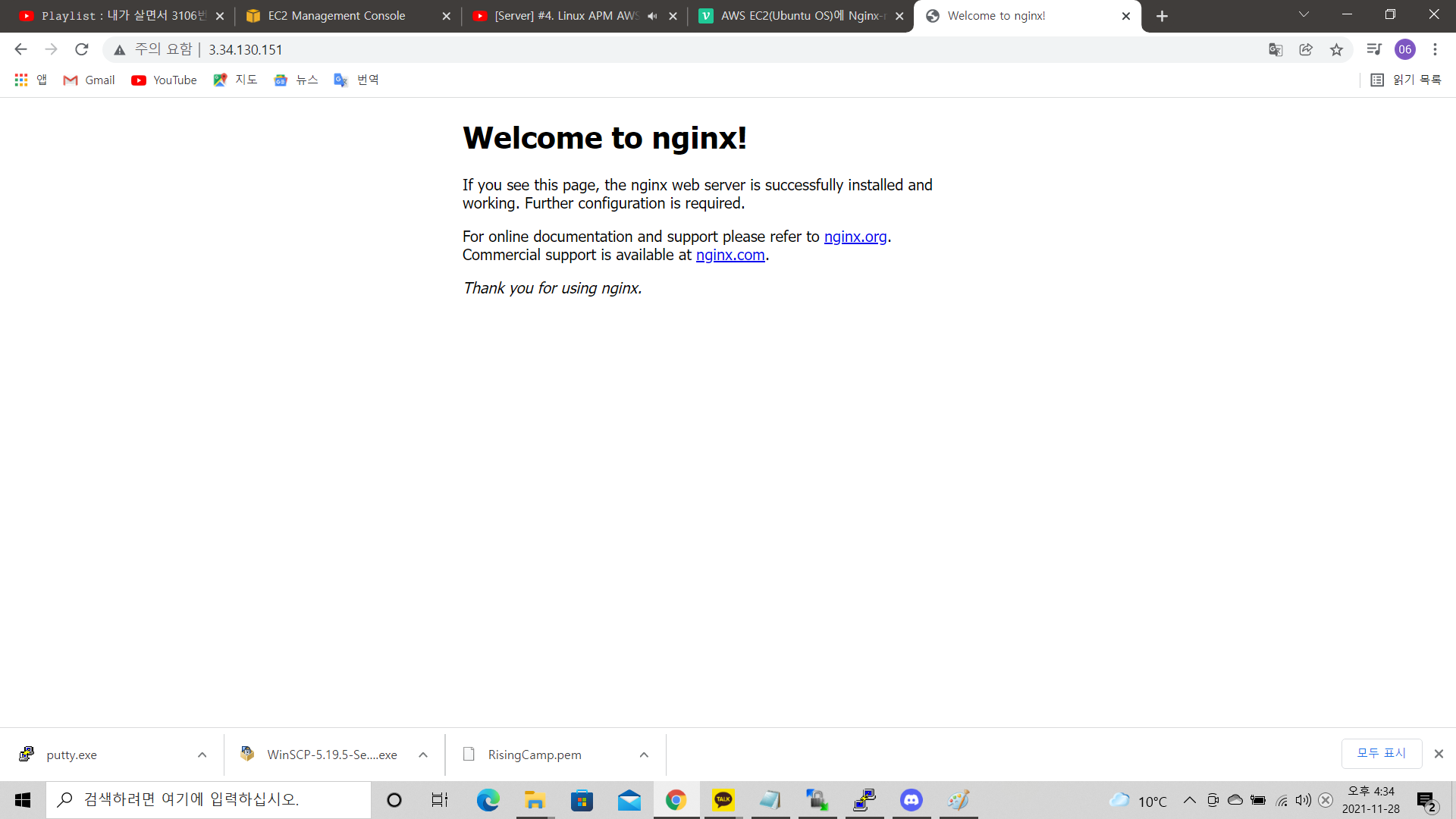Open the nginx.org link
The height and width of the screenshot is (819, 1456).
(x=855, y=237)
